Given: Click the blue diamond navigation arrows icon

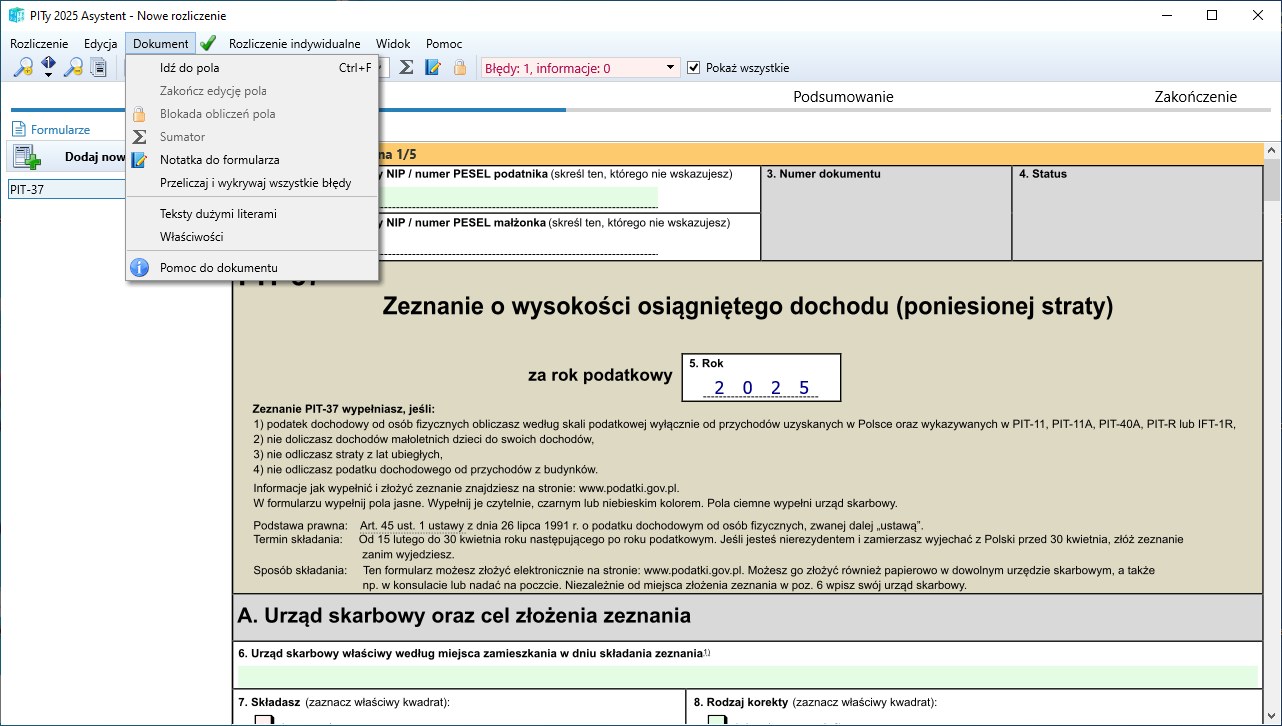Looking at the screenshot, I should (x=48, y=68).
